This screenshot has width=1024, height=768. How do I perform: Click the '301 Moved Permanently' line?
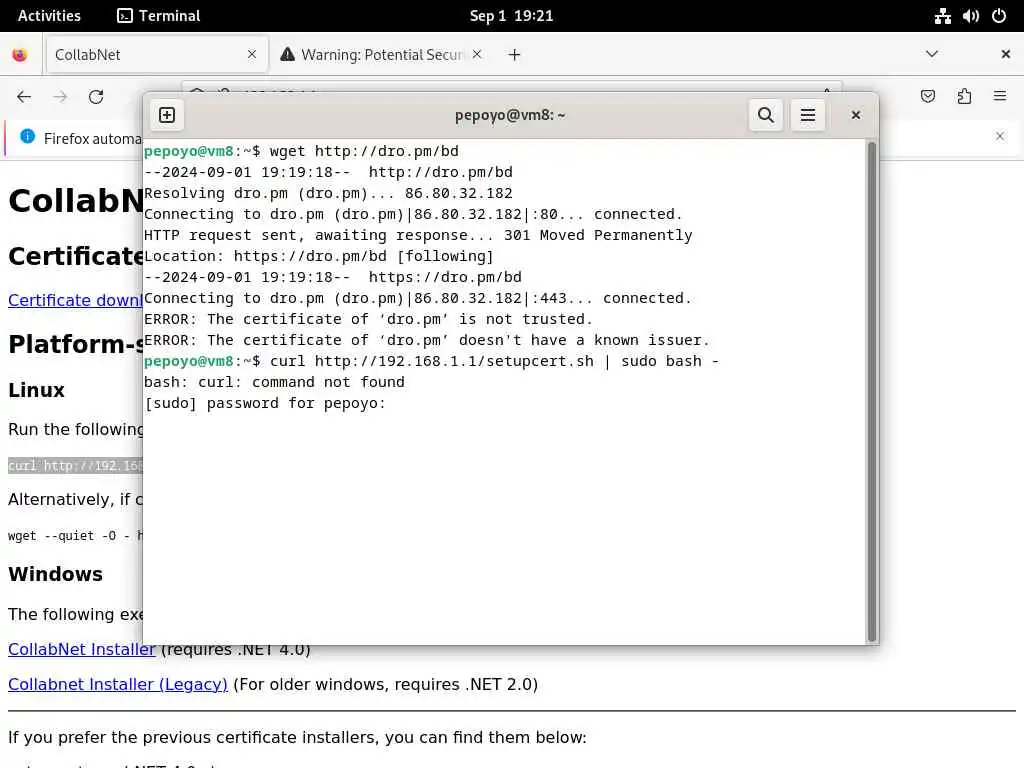418,235
